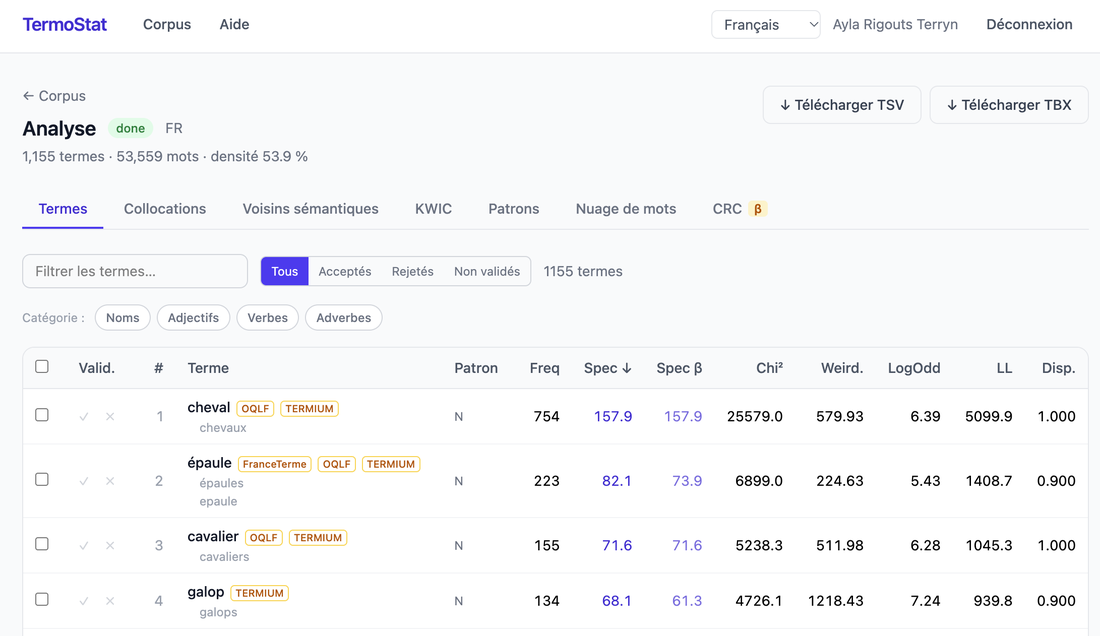Switch to the Voisins sémantiques tab

pos(311,209)
